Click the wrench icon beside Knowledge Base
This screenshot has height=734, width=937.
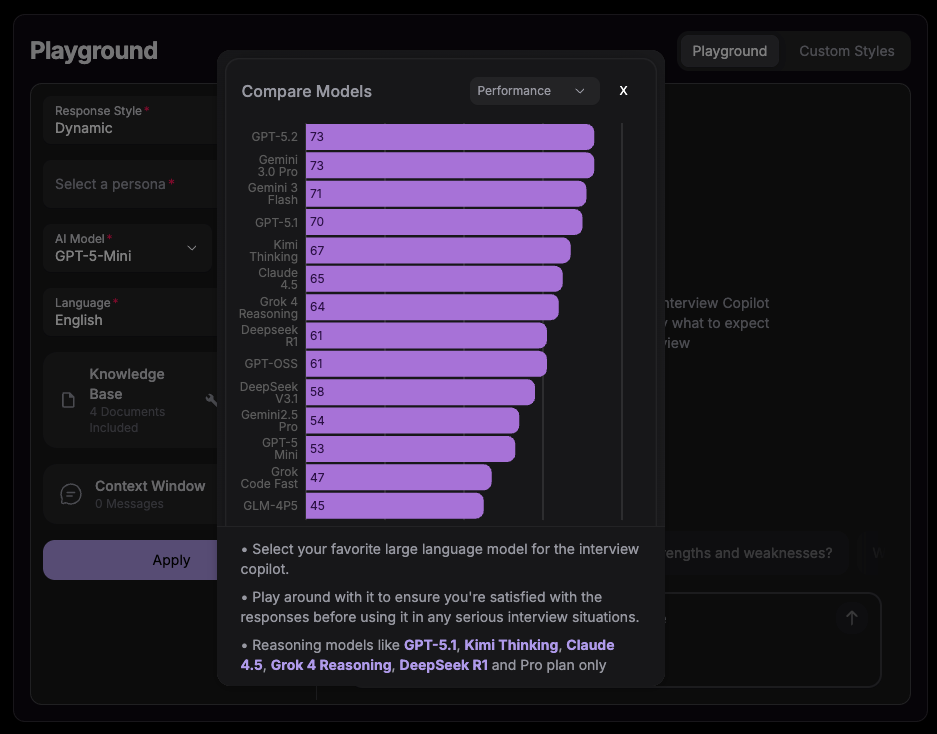pyautogui.click(x=212, y=399)
